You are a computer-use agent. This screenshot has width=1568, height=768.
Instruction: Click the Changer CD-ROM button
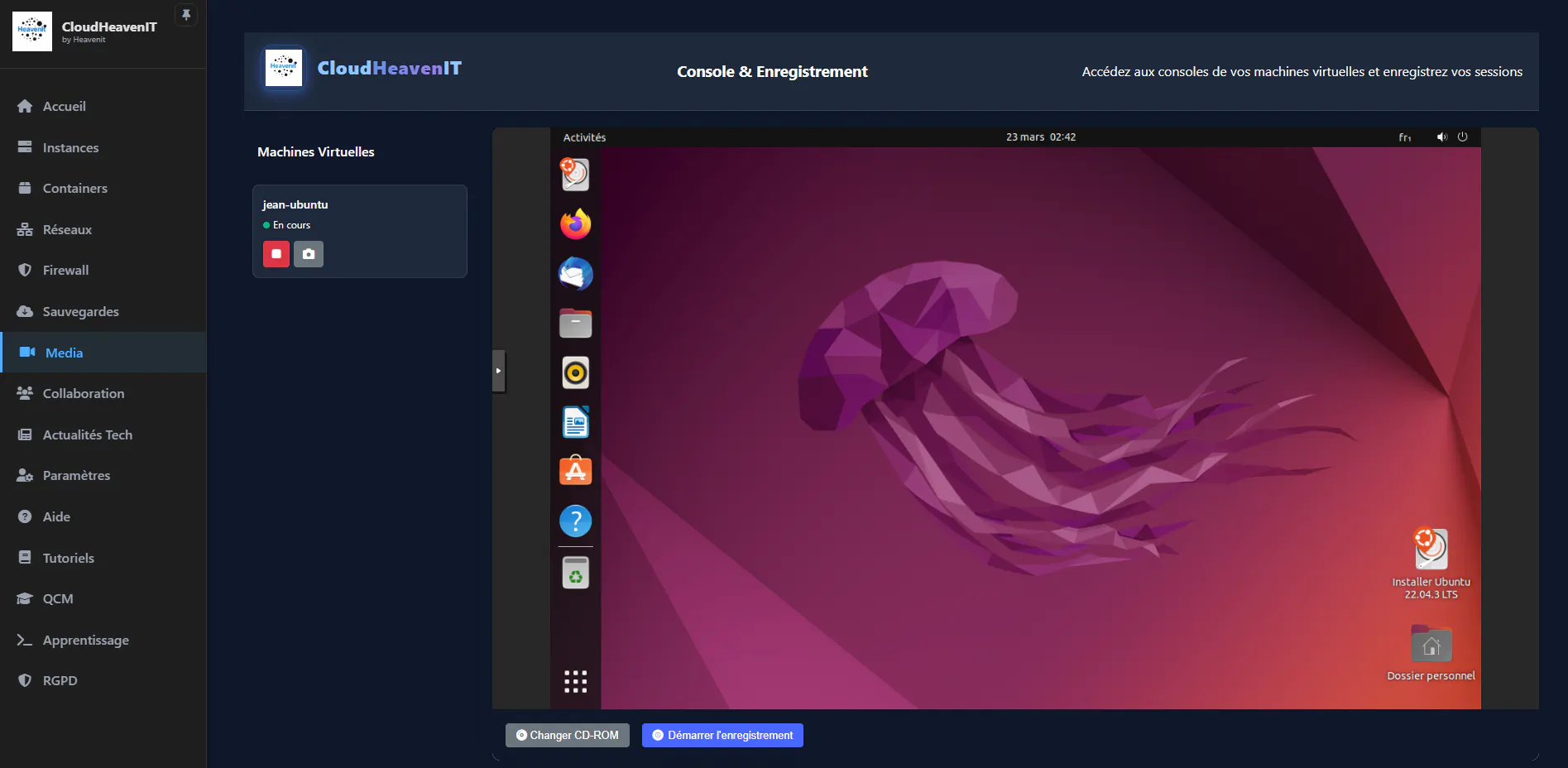pos(568,735)
